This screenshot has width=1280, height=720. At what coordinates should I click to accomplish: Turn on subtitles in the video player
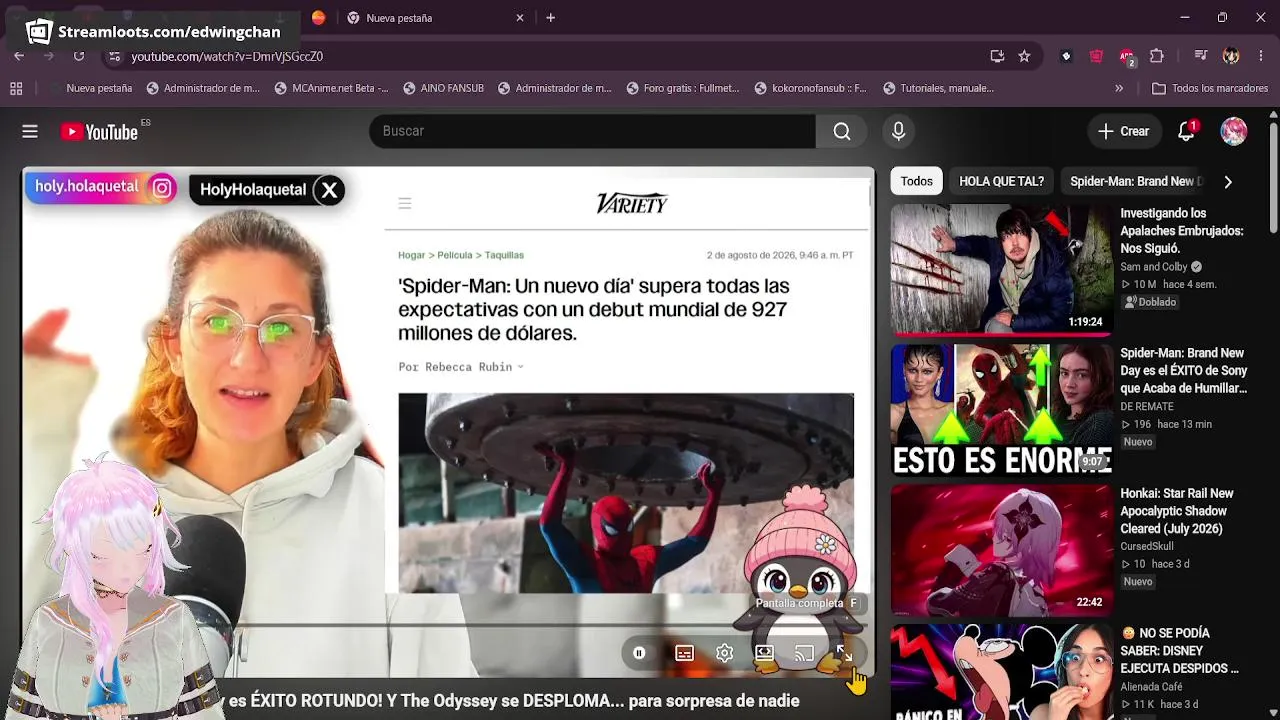(x=684, y=653)
